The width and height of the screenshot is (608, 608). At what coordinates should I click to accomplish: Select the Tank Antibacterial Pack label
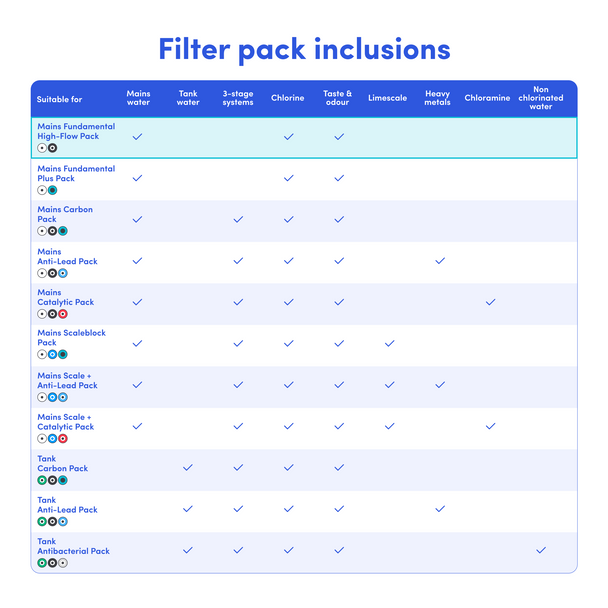pyautogui.click(x=73, y=546)
